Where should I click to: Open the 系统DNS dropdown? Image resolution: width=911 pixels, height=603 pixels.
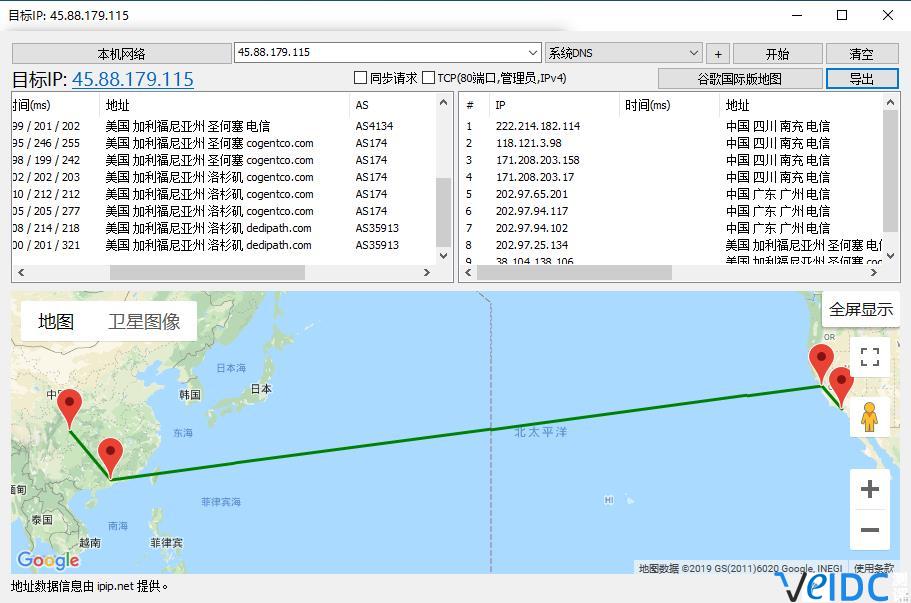(x=694, y=53)
